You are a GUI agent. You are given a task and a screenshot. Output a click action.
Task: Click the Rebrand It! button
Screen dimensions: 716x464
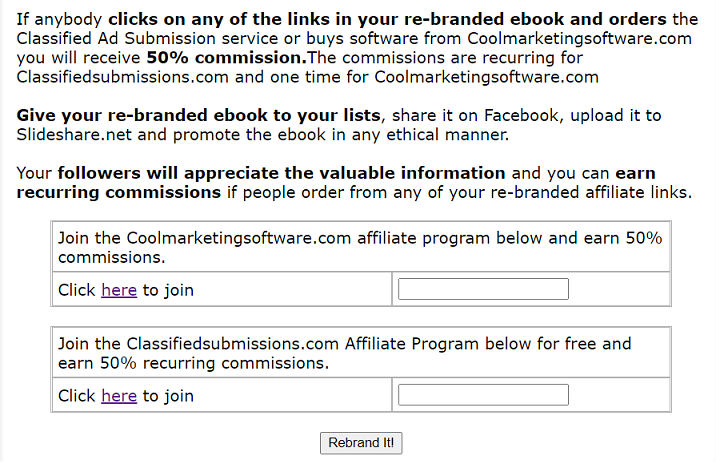pos(361,443)
